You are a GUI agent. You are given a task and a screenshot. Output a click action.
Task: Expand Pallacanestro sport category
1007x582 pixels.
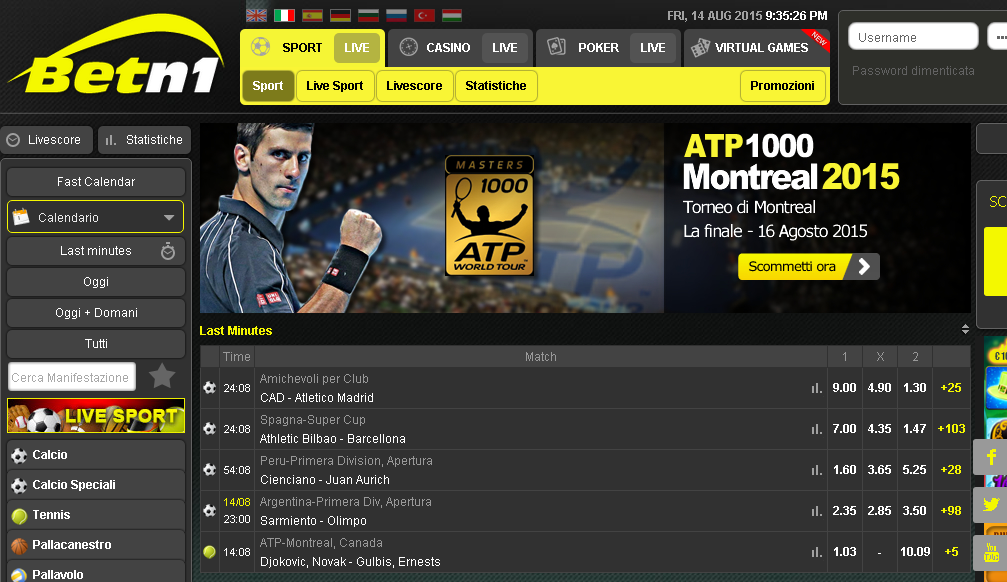[96, 545]
